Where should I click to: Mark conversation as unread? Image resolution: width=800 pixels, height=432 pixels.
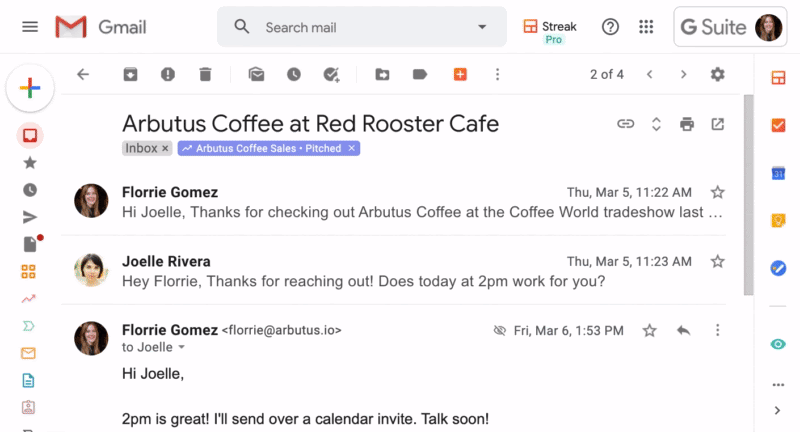(x=256, y=74)
